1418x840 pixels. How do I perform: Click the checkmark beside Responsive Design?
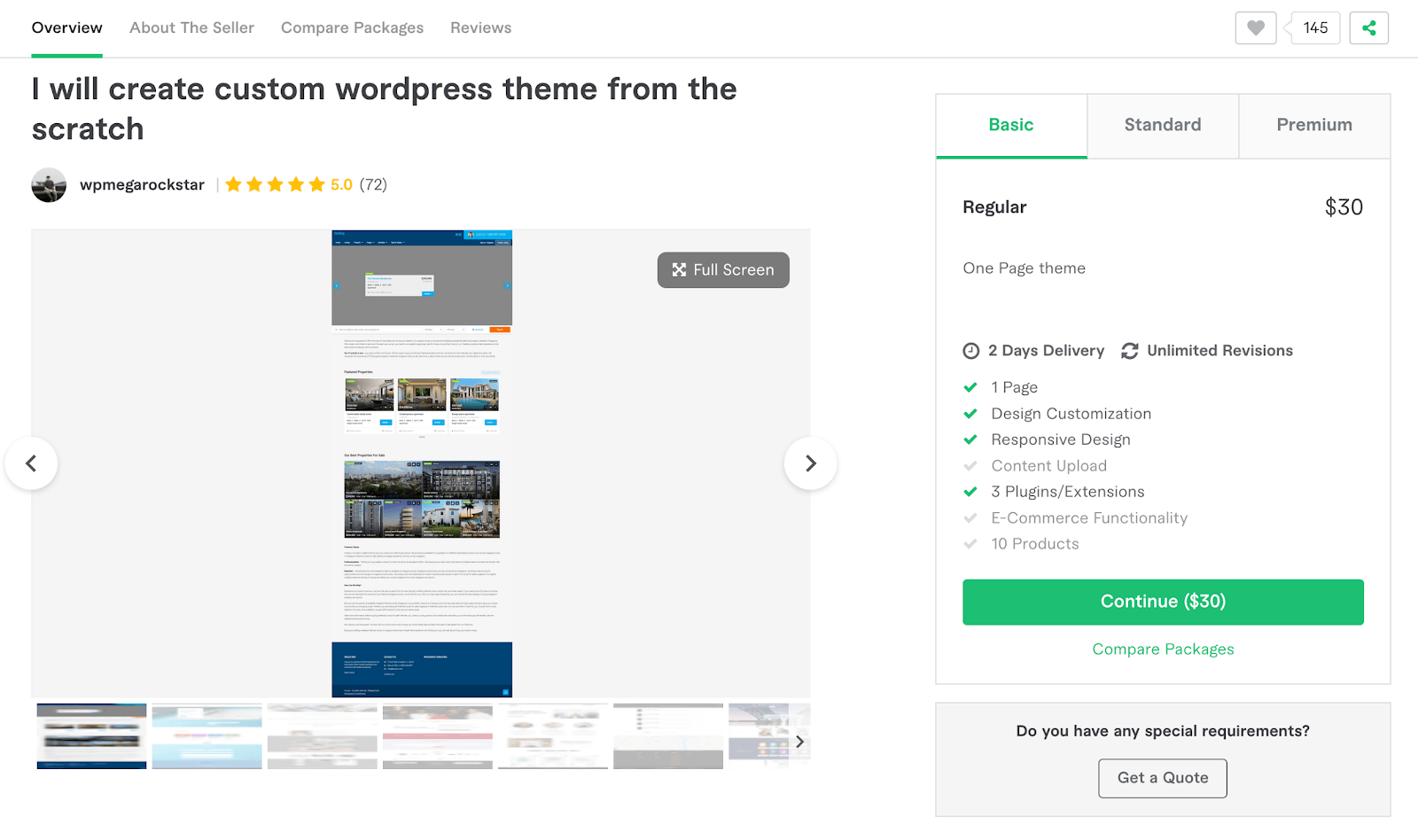coord(970,439)
